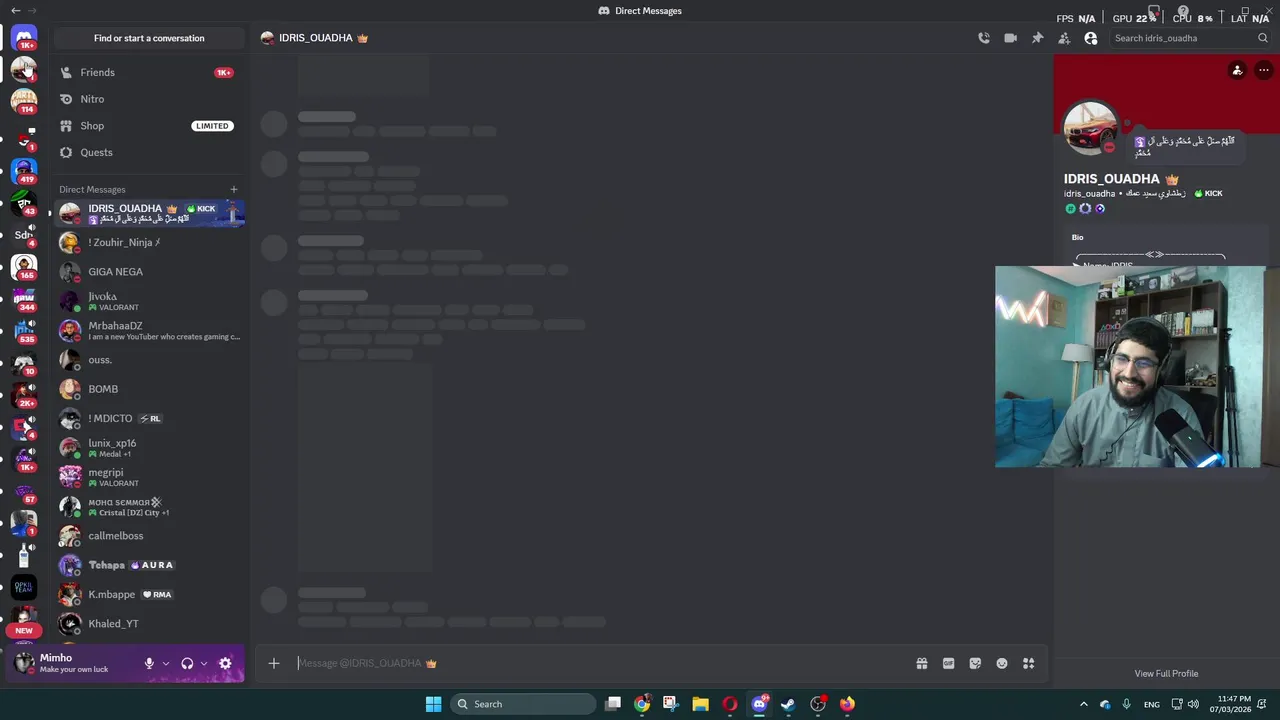Open the server showing 344 badge
The width and height of the screenshot is (1280, 720).
point(24,298)
